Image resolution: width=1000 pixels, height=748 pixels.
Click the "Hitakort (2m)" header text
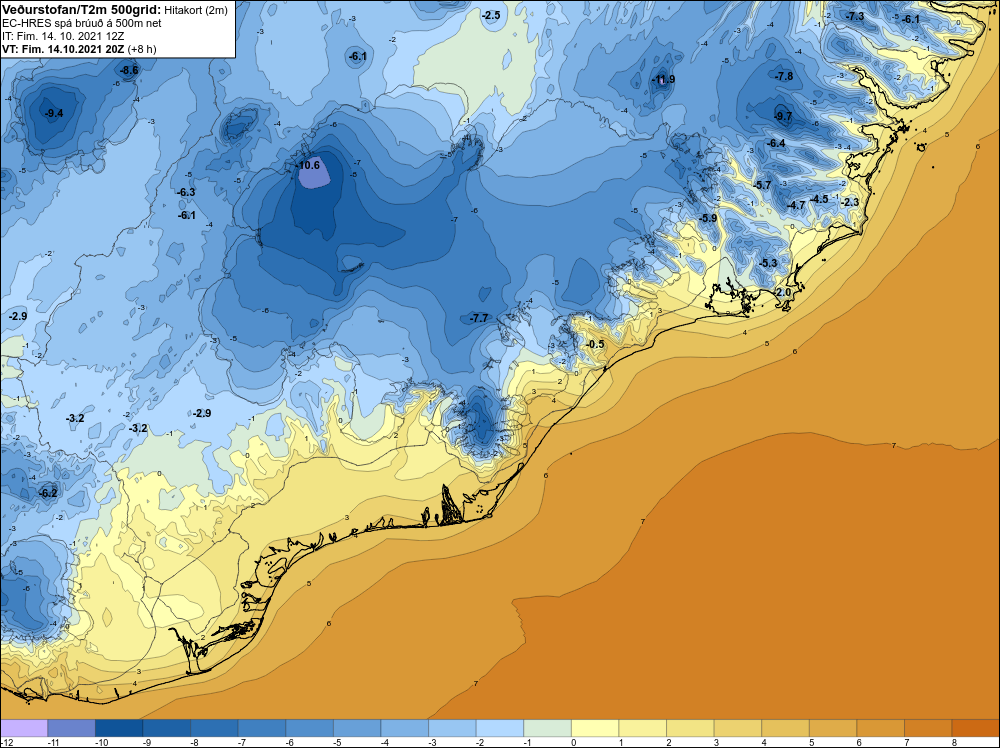pos(195,11)
